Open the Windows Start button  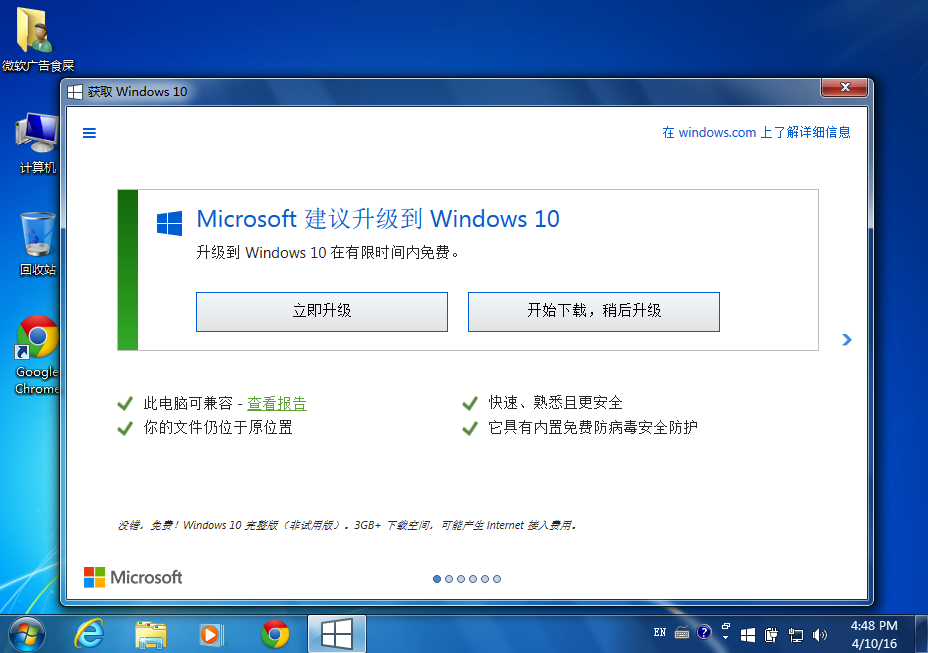pyautogui.click(x=27, y=635)
